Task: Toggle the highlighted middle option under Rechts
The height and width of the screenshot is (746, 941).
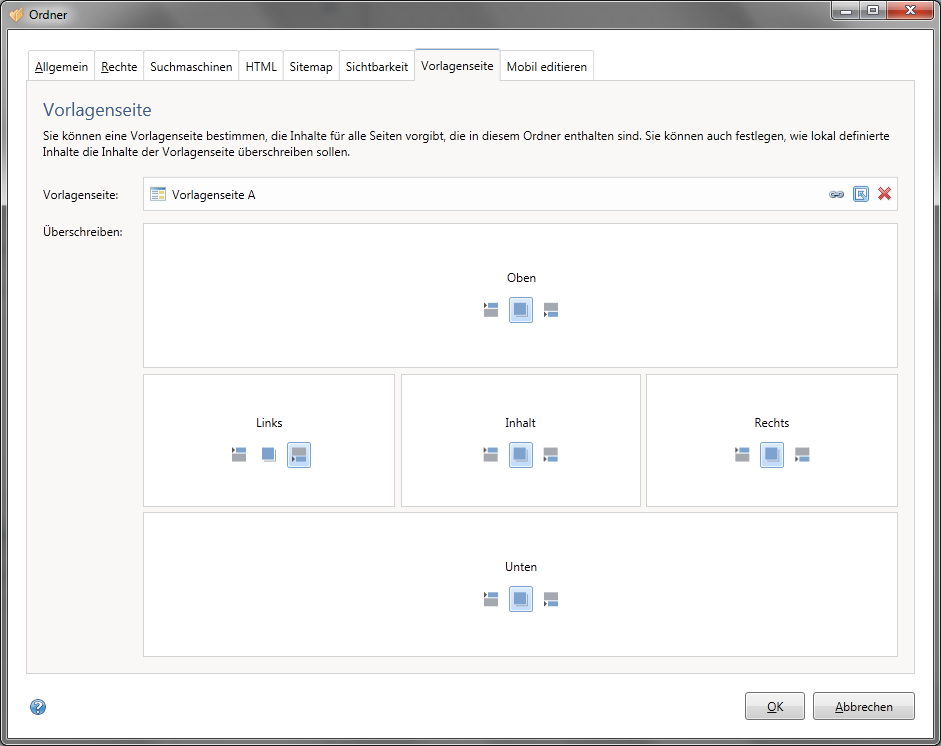Action: click(771, 455)
